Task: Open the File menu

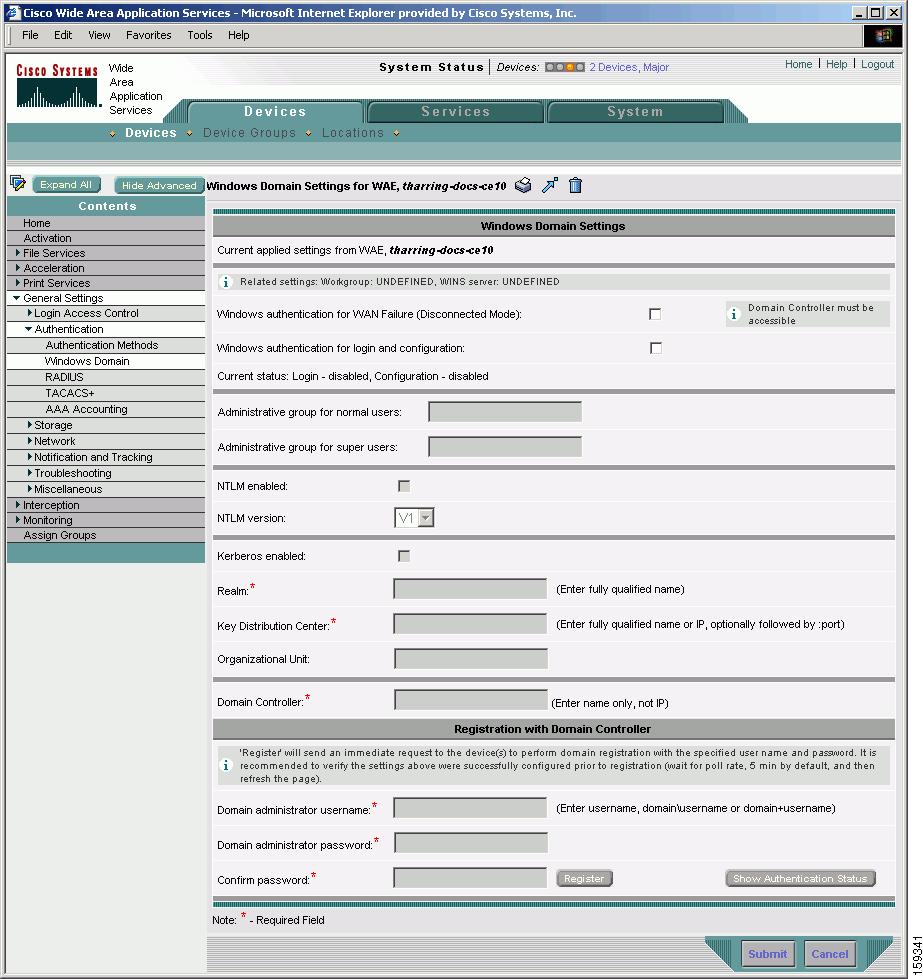Action: coord(30,35)
